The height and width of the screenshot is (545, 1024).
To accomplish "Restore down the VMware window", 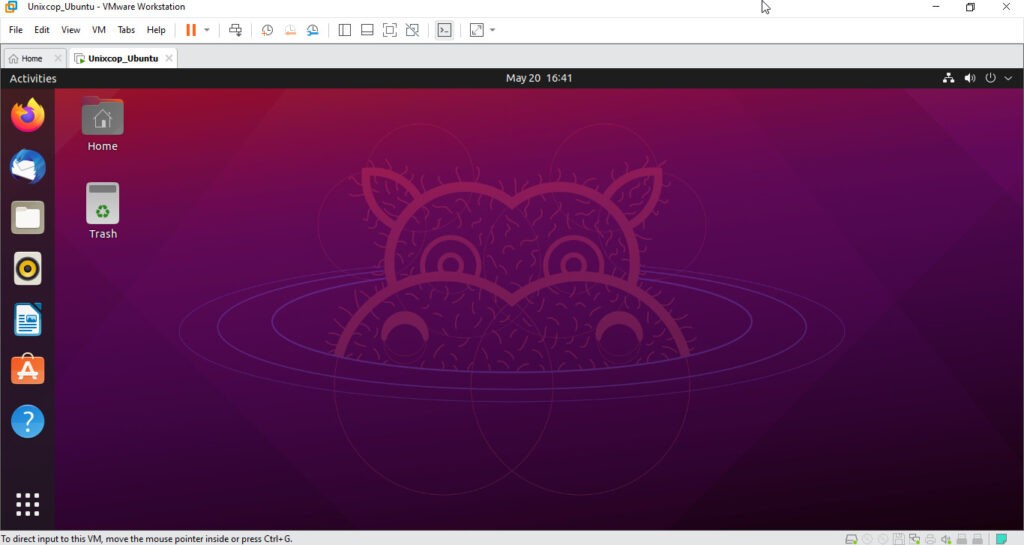I will click(x=970, y=7).
